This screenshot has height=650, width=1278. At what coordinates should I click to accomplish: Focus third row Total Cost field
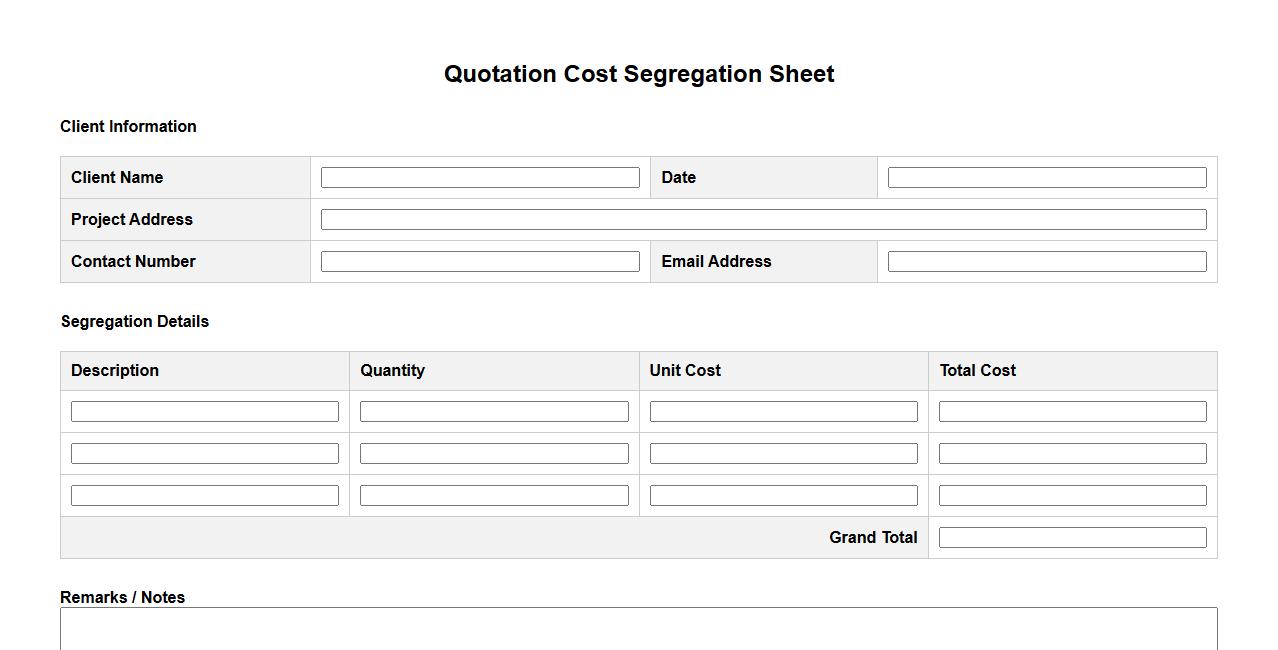click(1072, 496)
